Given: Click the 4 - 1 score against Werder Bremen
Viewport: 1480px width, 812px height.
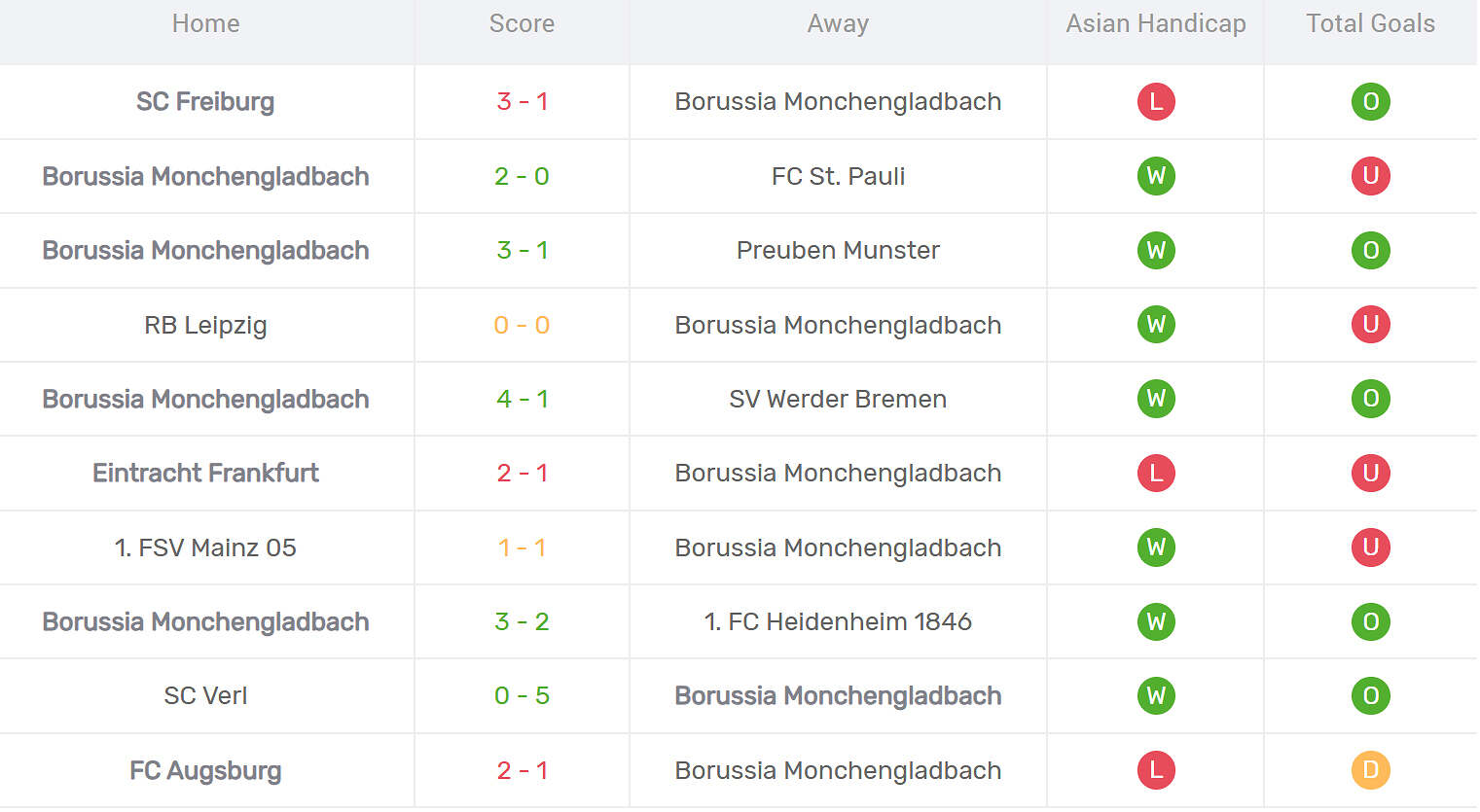Looking at the screenshot, I should (x=522, y=399).
